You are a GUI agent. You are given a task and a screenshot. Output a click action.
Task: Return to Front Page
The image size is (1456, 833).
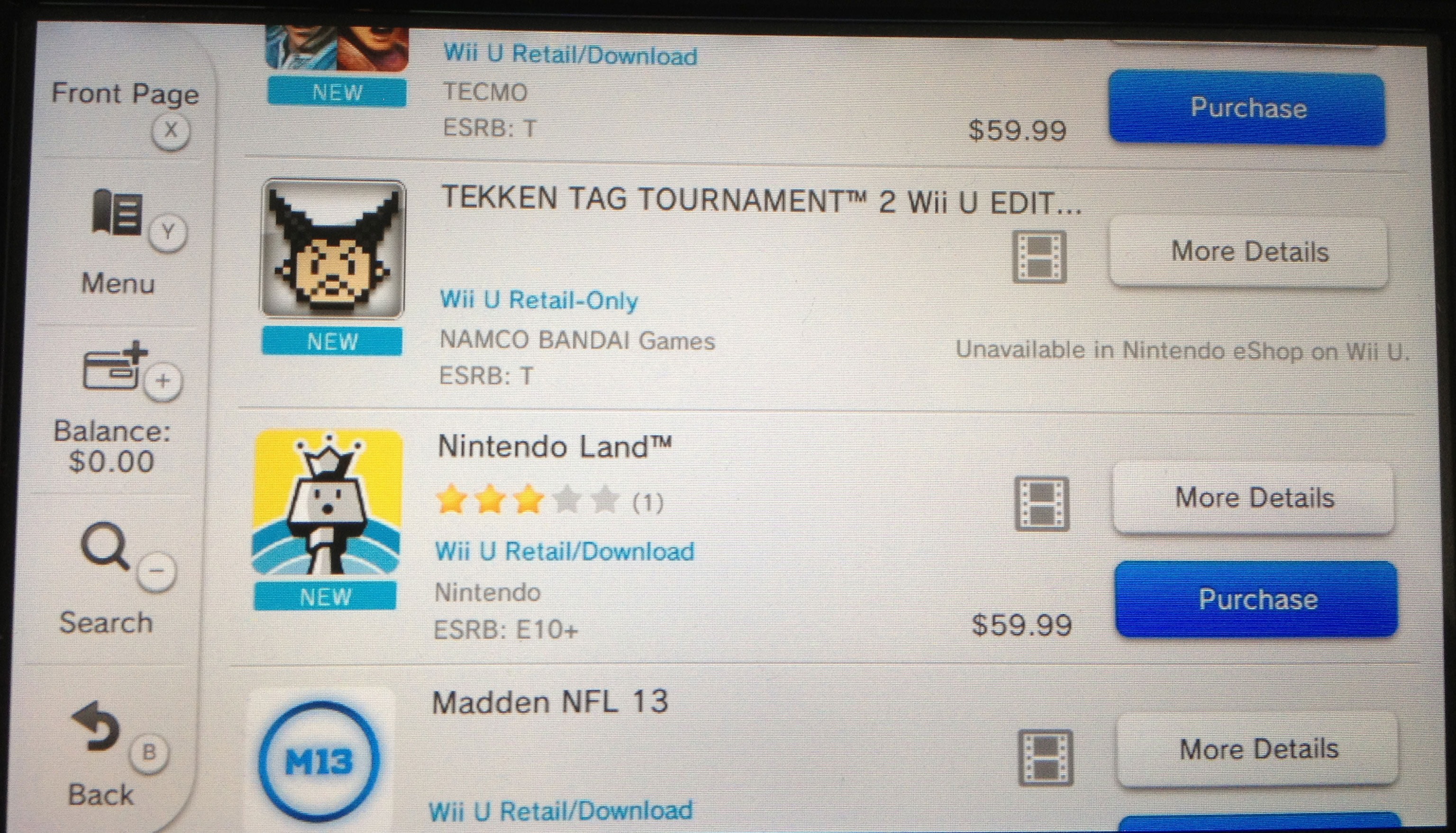125,93
